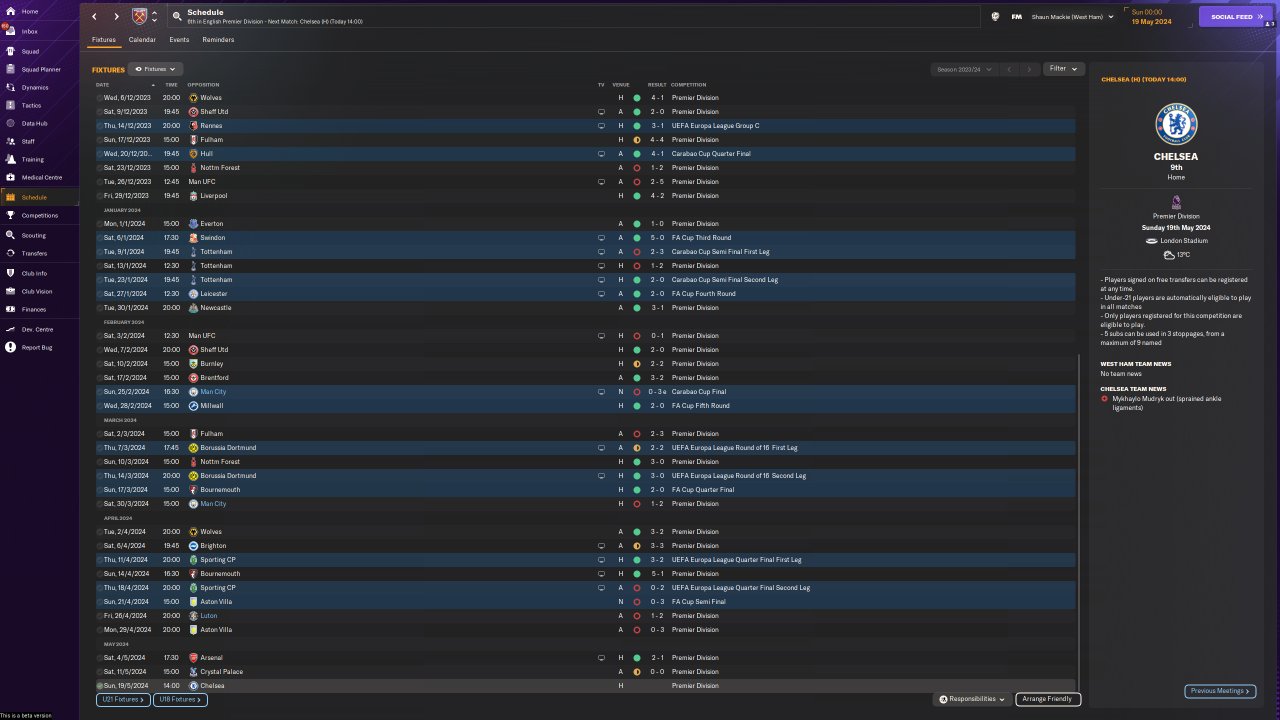
Task: Switch to the Reminders tab
Action: point(218,40)
